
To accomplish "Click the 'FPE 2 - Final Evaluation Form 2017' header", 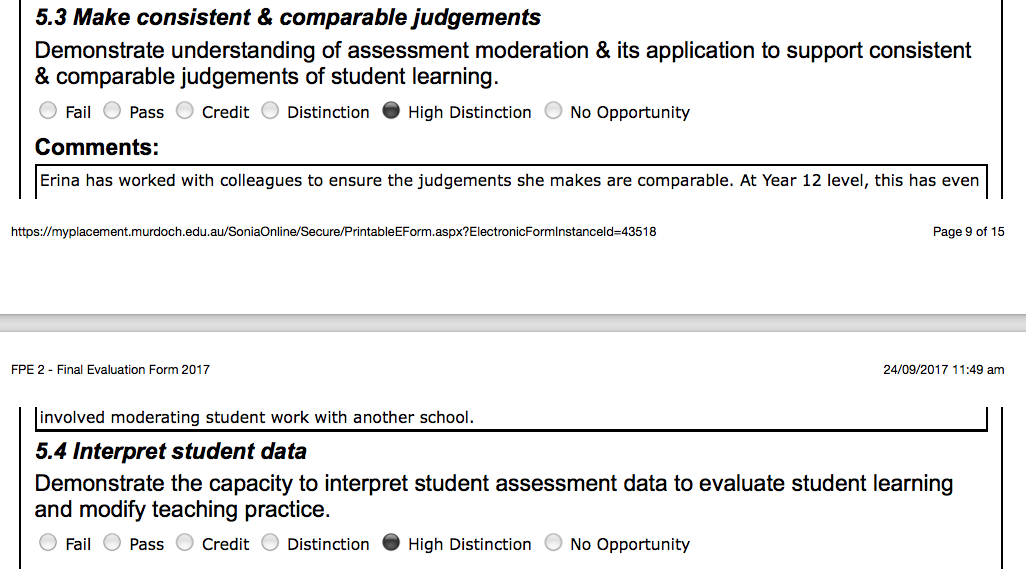I will point(111,370).
